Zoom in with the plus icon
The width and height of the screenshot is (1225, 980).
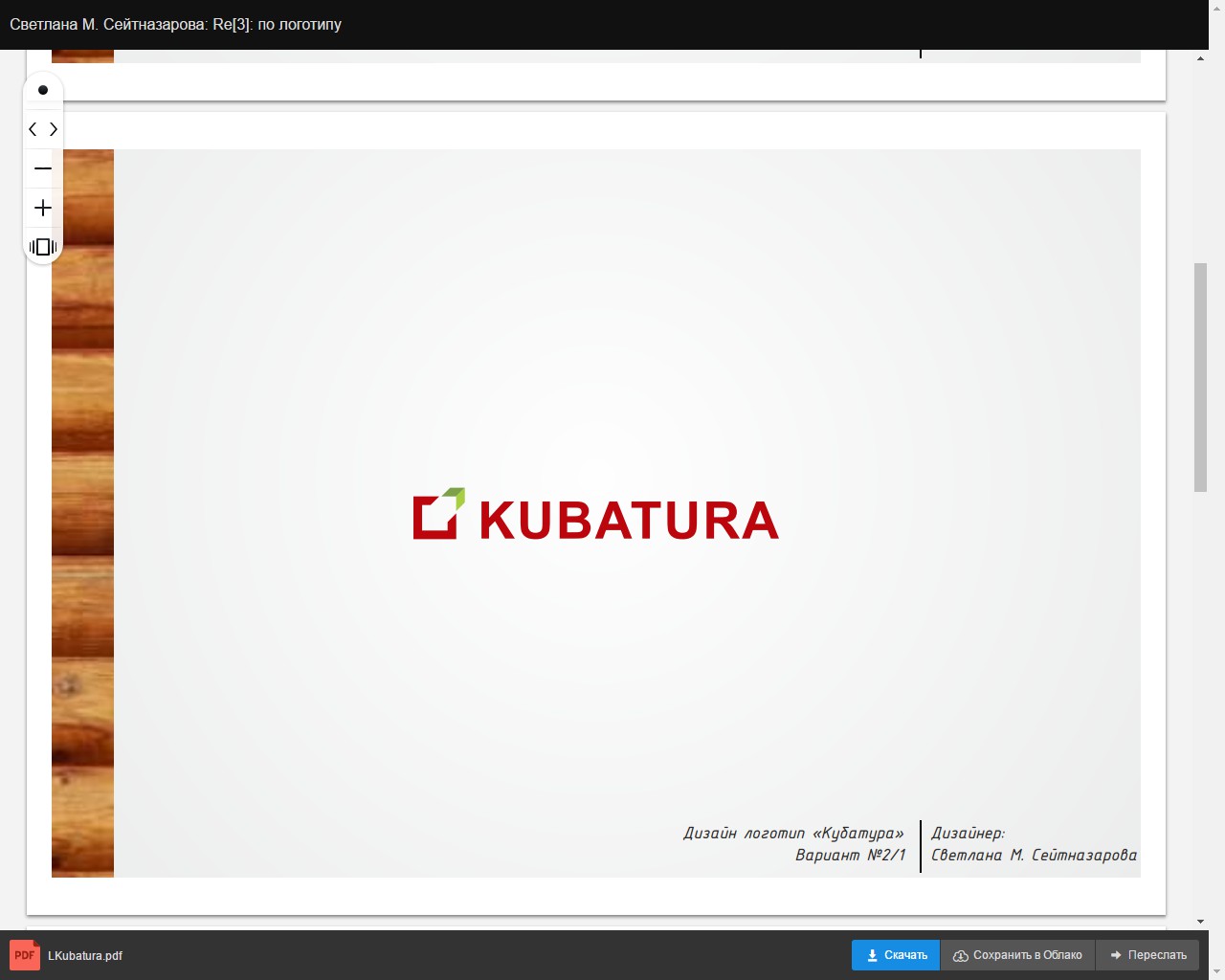pyautogui.click(x=43, y=208)
